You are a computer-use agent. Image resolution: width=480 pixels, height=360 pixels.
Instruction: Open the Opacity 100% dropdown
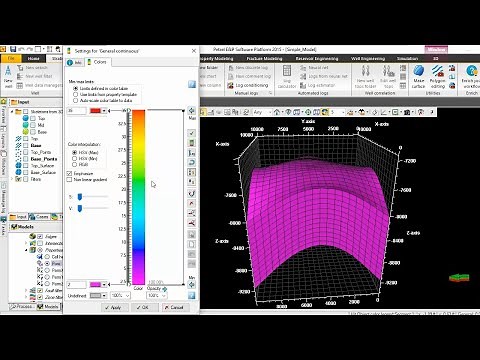click(x=156, y=296)
